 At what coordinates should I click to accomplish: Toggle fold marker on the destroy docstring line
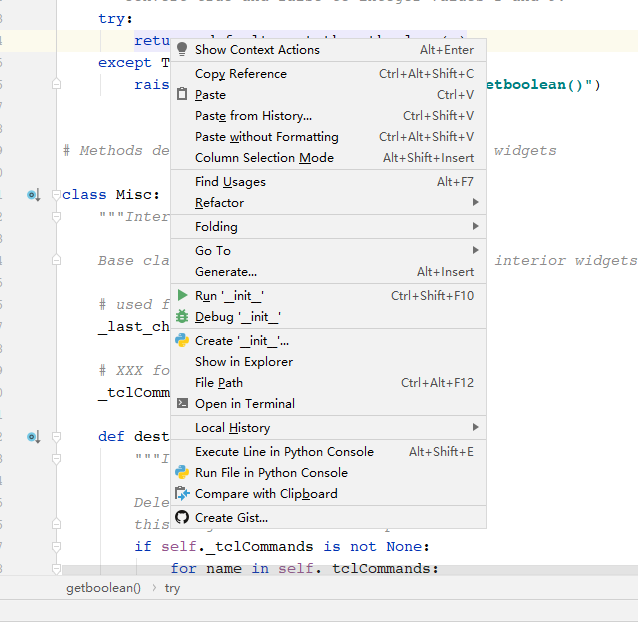(57, 459)
